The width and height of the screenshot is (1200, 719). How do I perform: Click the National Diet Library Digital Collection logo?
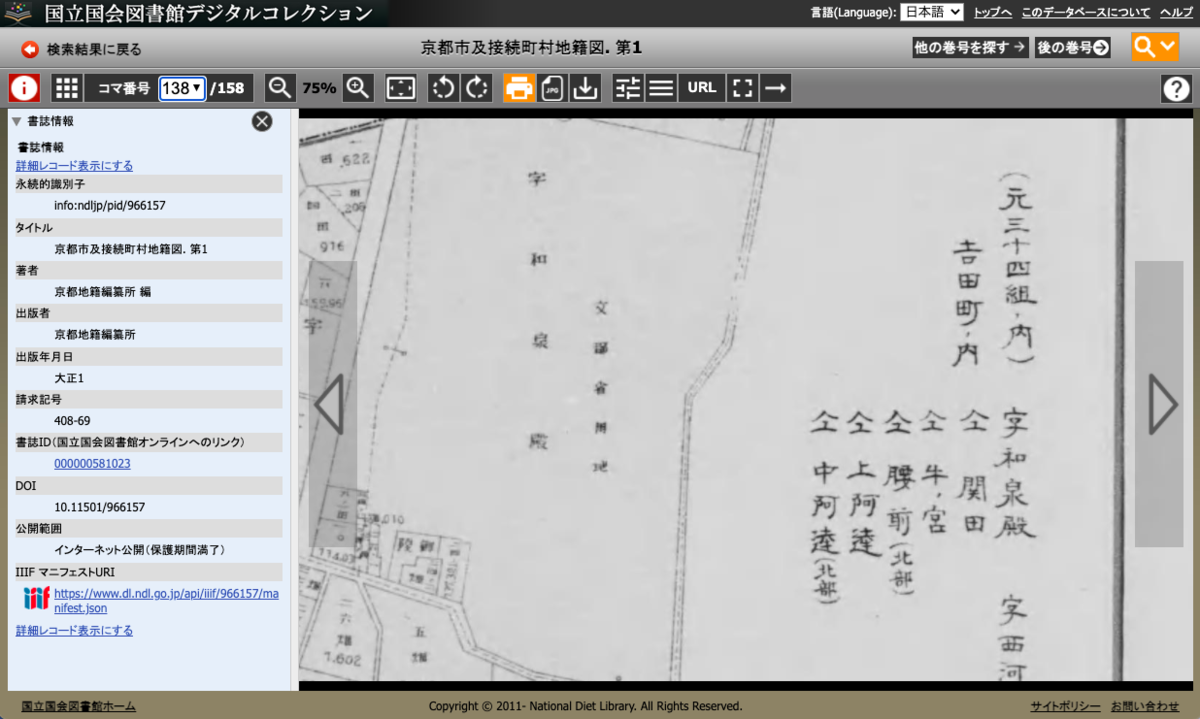pyautogui.click(x=190, y=13)
